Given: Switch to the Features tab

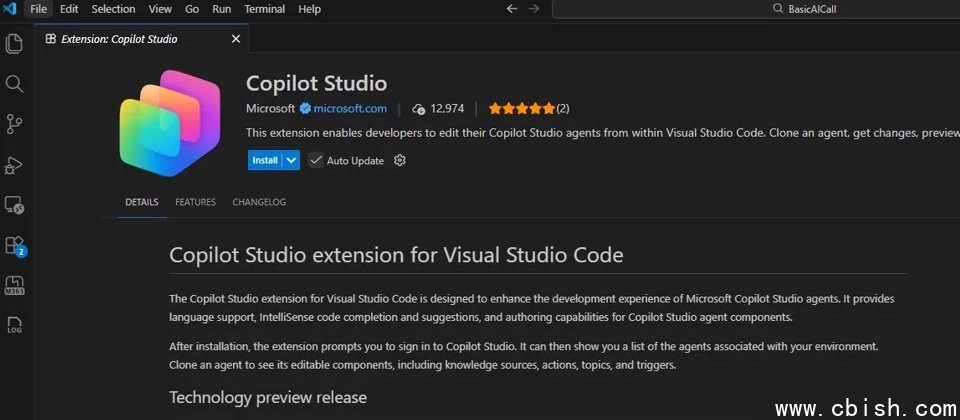Looking at the screenshot, I should click(x=195, y=202).
